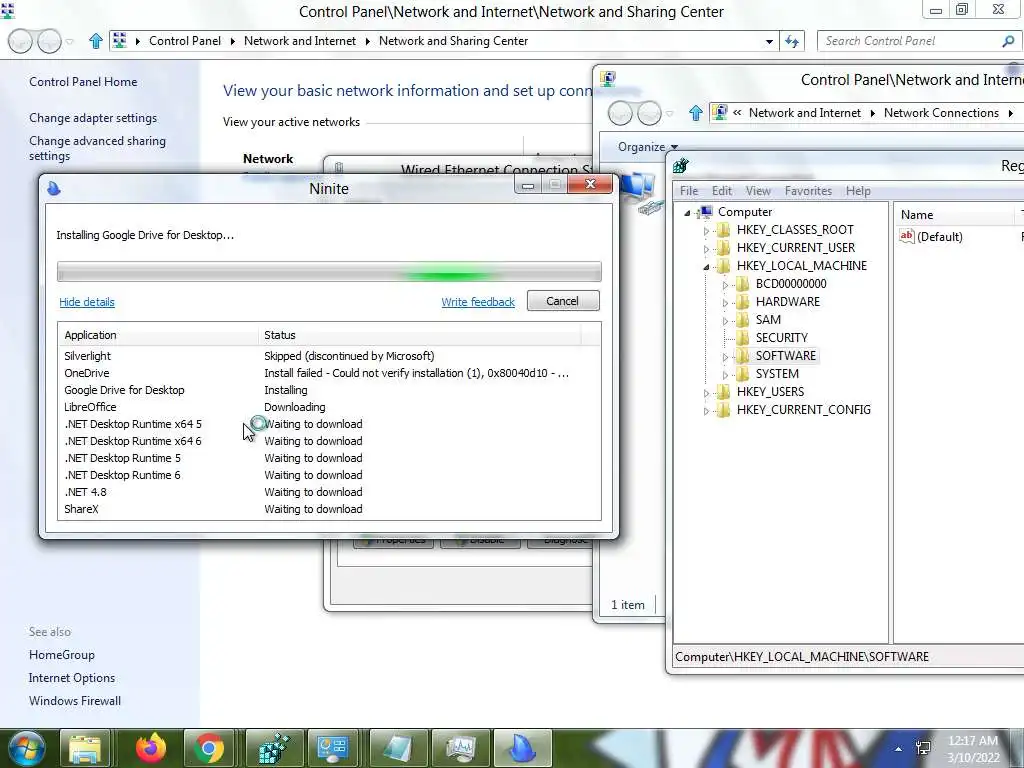Open Change advanced sharing settings

tap(97, 148)
